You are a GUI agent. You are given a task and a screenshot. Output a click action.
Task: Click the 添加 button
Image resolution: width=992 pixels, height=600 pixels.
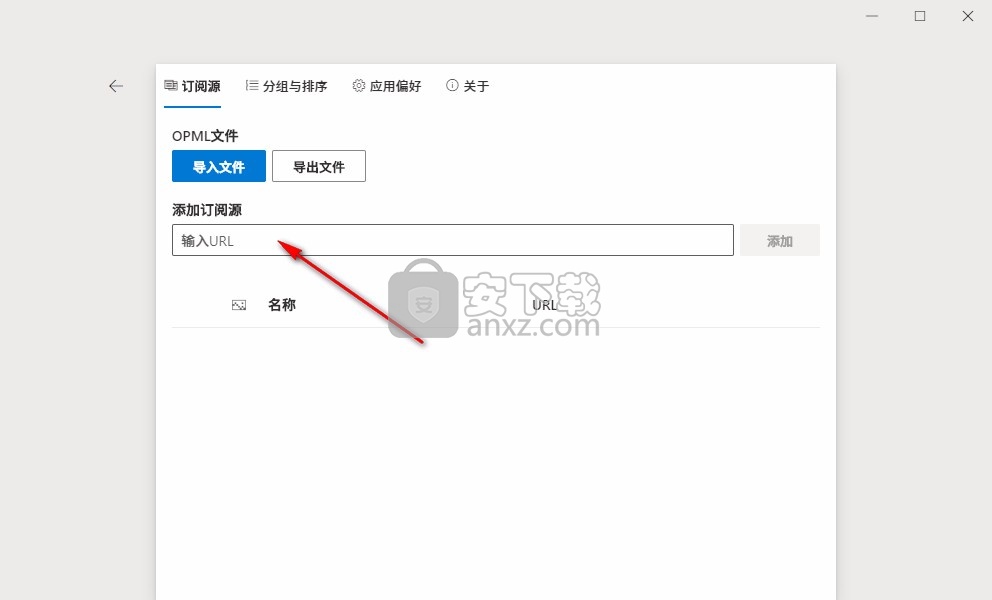[x=780, y=241]
